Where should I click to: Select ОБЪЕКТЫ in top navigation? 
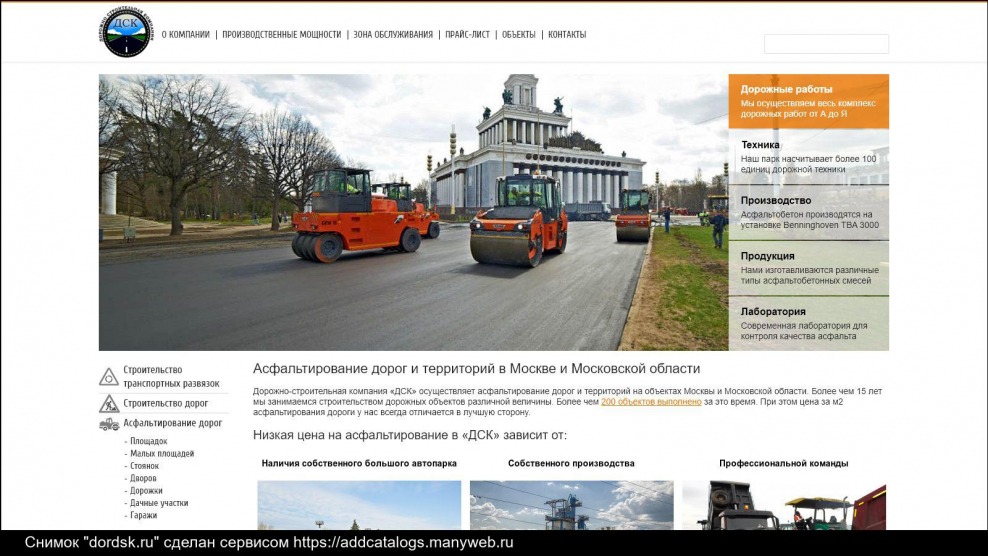tap(519, 35)
